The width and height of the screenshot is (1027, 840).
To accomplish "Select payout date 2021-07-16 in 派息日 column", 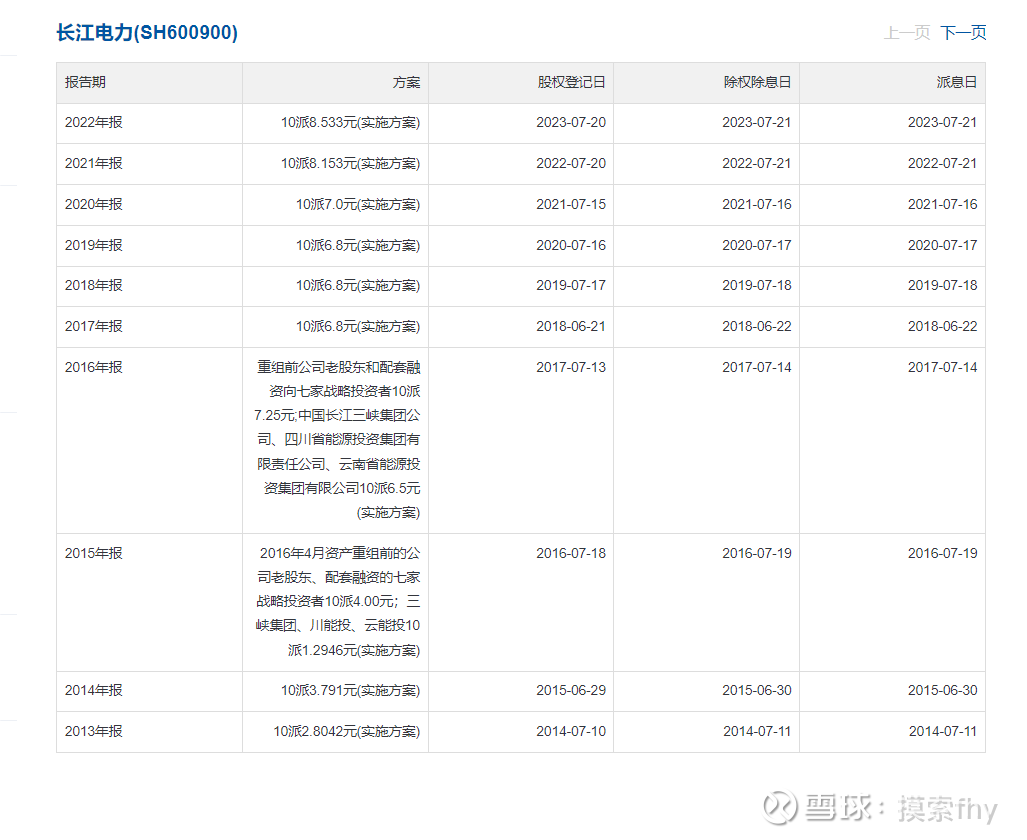I will 943,204.
